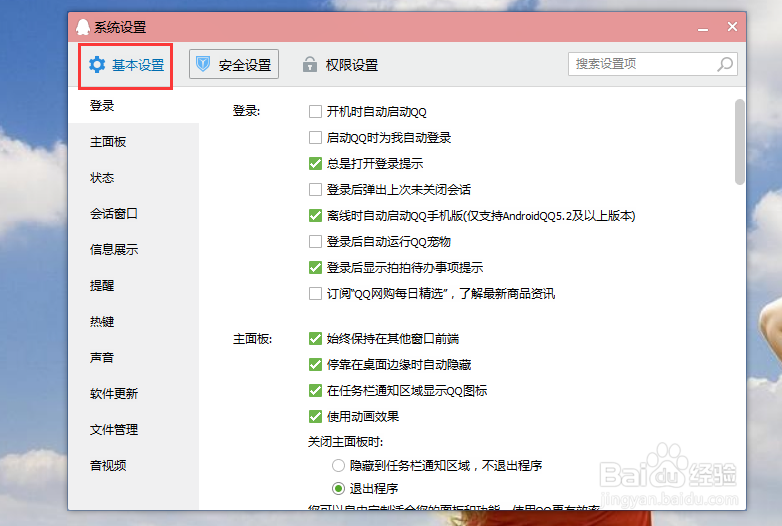Screen dimensions: 782x526
Task: Click the settings panel vertical scrollbar
Action: click(740, 142)
